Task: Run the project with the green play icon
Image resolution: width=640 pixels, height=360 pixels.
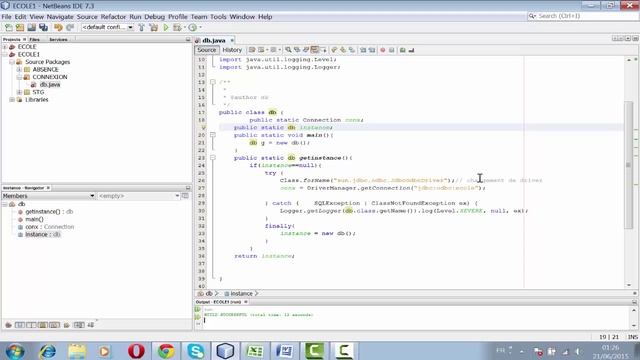Action: click(166, 27)
